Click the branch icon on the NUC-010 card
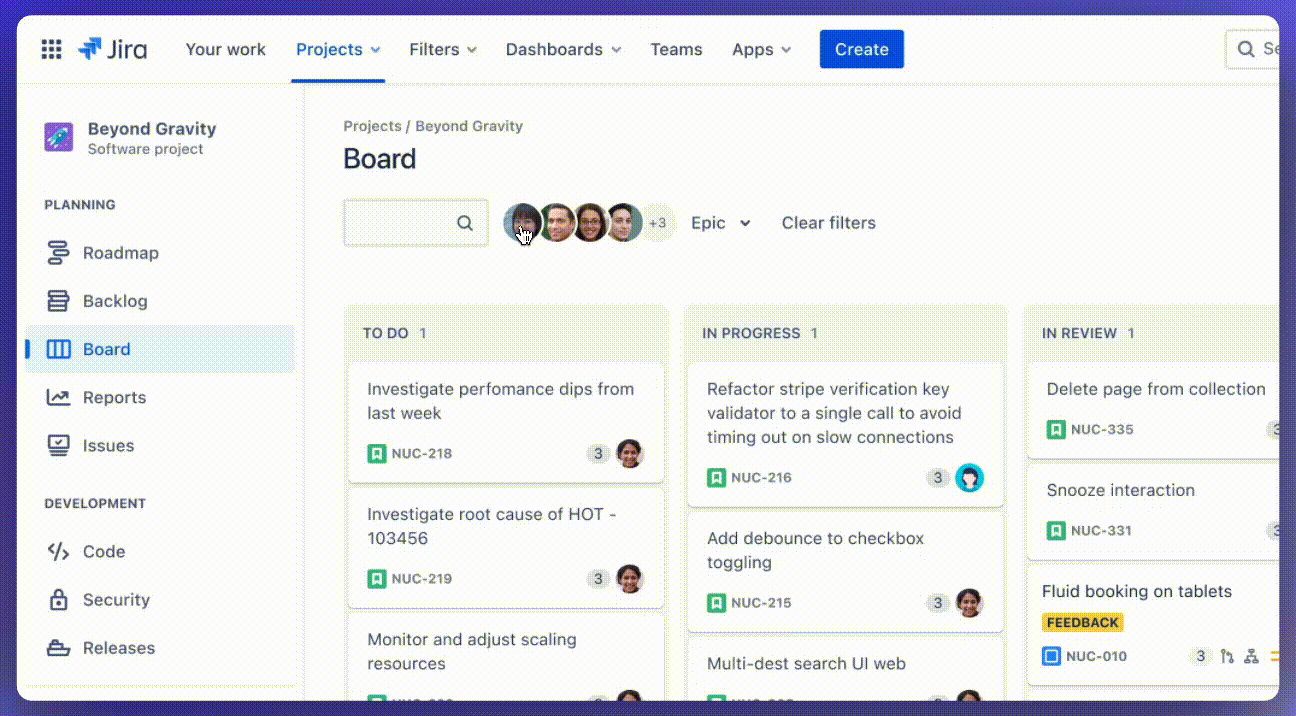This screenshot has height=716, width=1296. [1227, 656]
